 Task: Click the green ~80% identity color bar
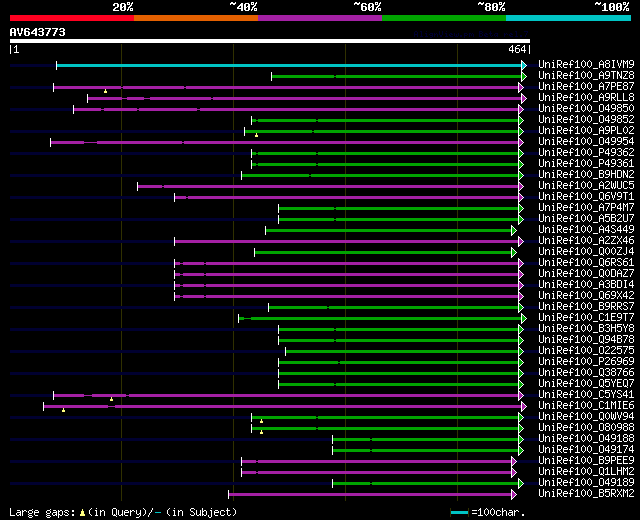point(444,18)
